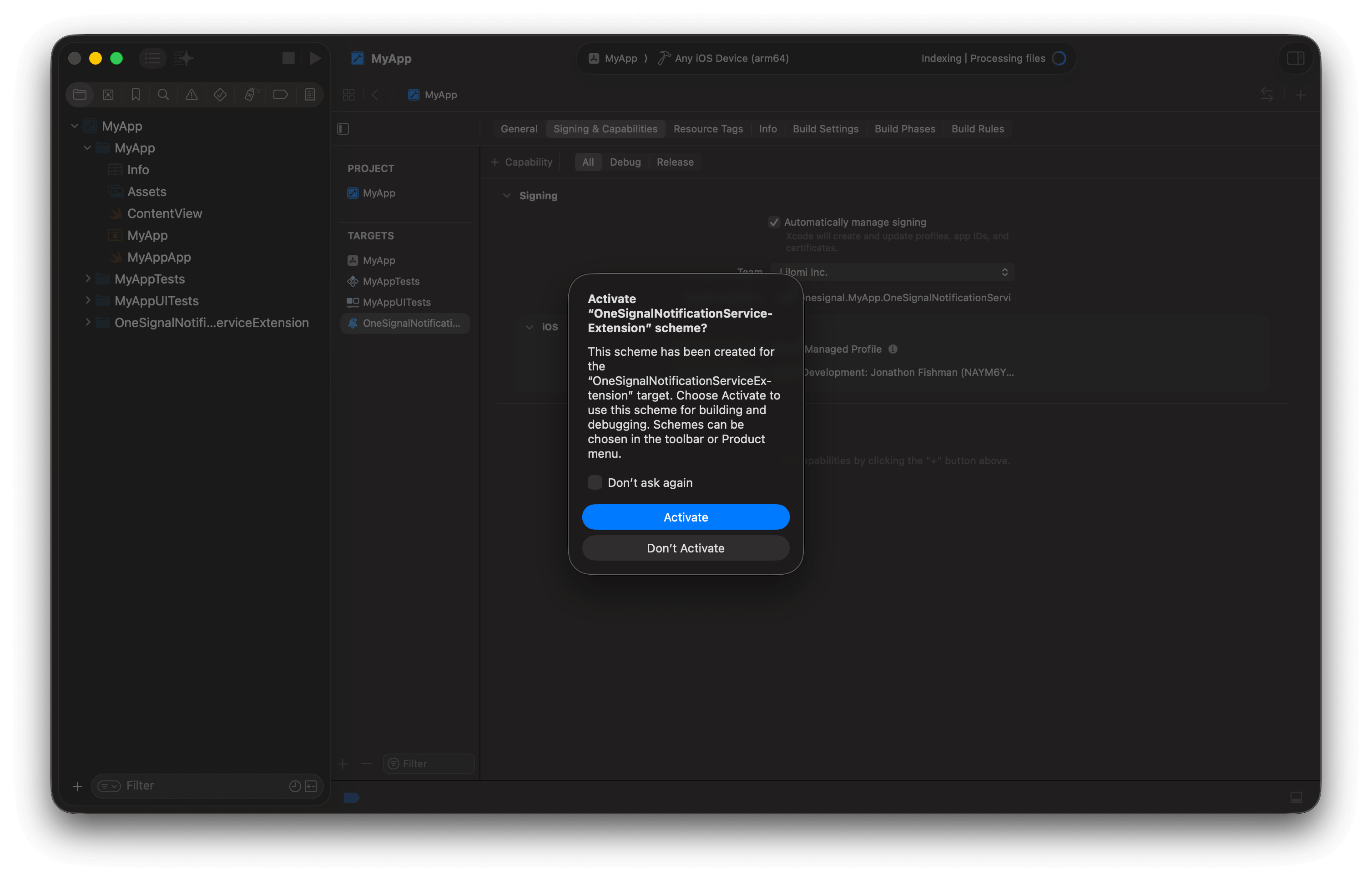Image resolution: width=1372 pixels, height=881 pixels.
Task: Toggle the project and targets list sidebar icon
Action: (x=343, y=129)
